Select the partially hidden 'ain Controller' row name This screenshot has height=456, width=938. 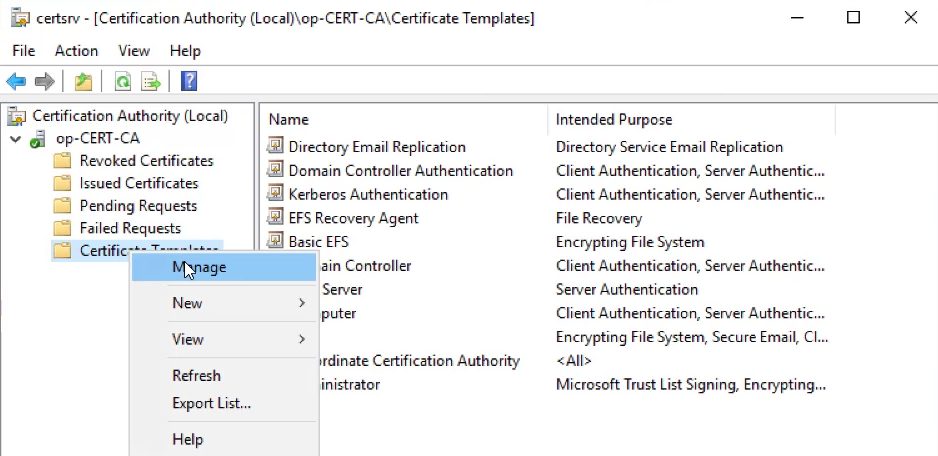[x=364, y=266]
